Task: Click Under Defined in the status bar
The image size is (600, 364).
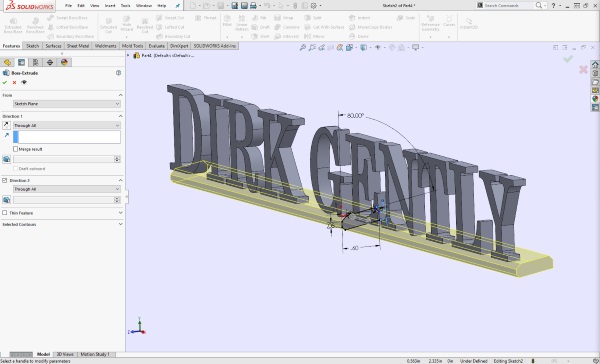Action: click(473, 361)
